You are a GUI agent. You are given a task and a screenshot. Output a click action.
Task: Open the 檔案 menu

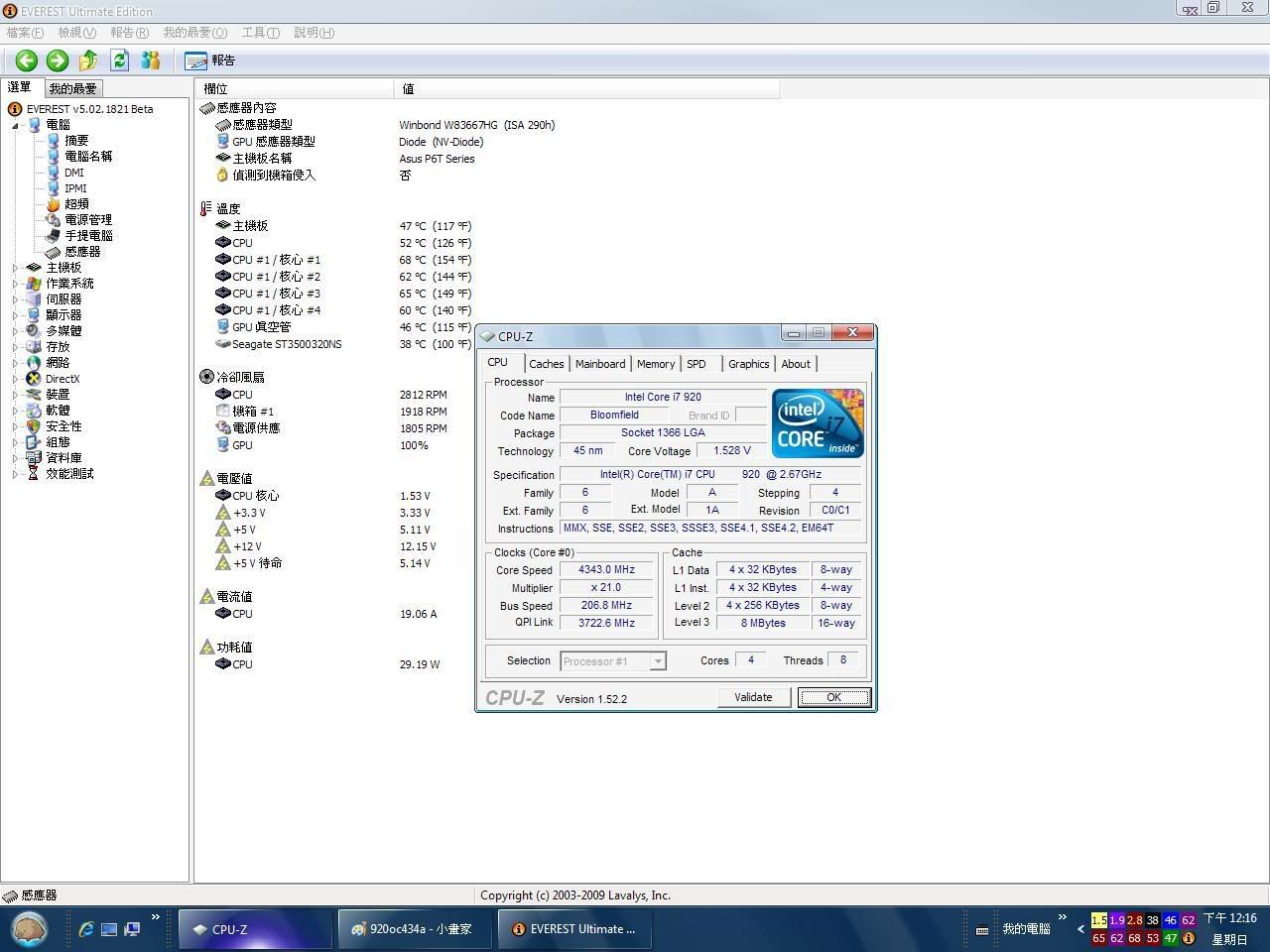click(25, 33)
